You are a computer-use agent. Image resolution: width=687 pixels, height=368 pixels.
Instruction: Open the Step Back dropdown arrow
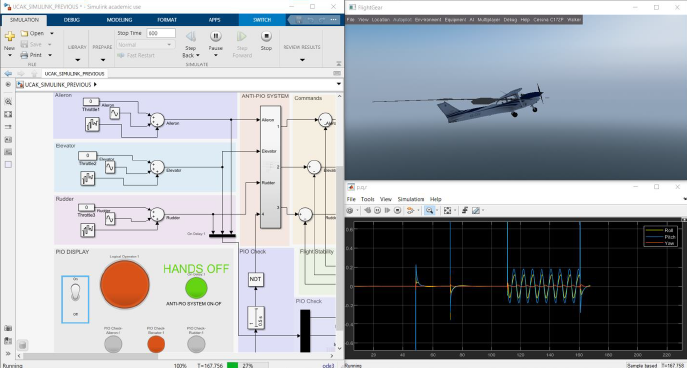(198, 56)
